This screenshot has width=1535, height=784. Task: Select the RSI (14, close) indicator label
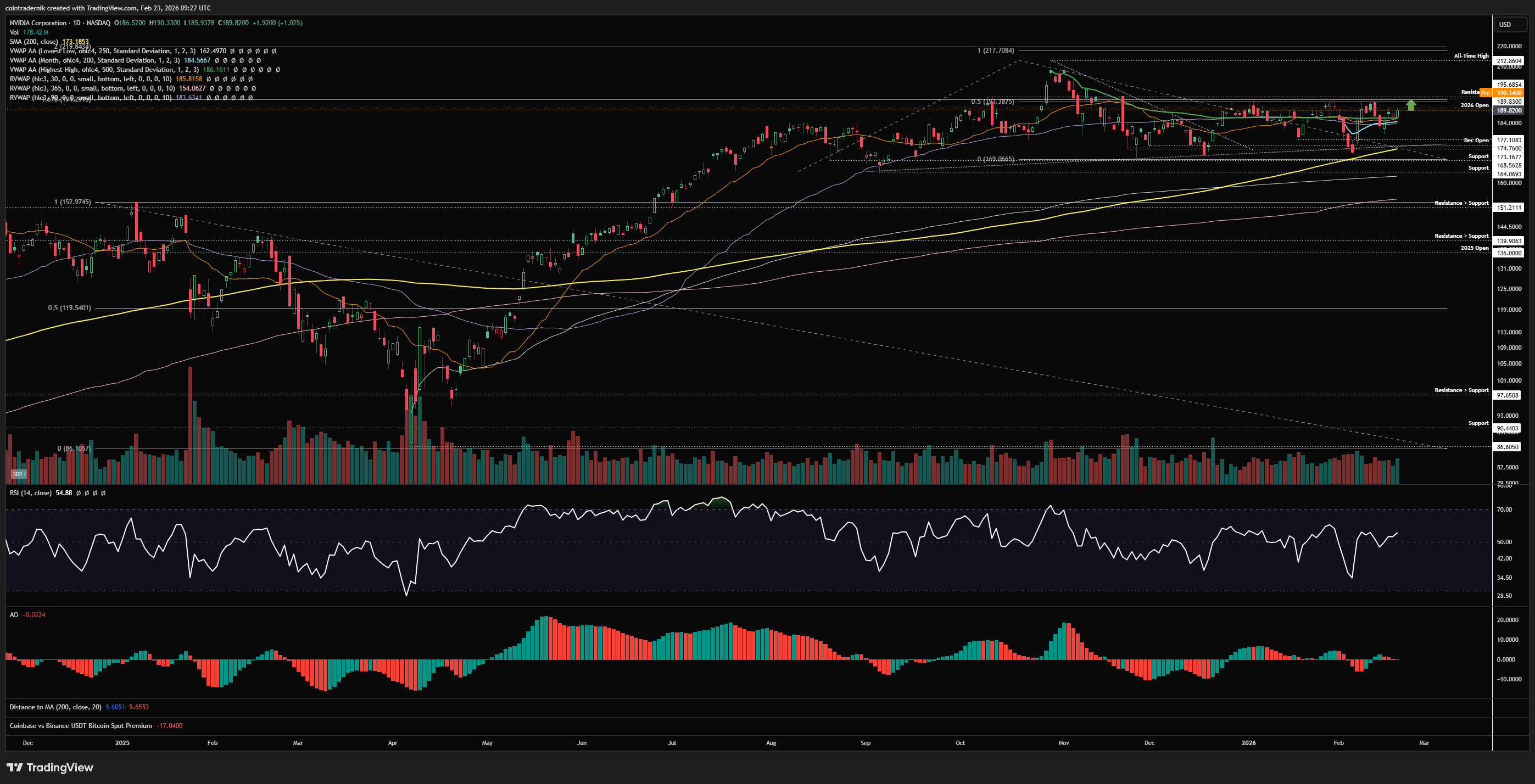click(x=30, y=492)
